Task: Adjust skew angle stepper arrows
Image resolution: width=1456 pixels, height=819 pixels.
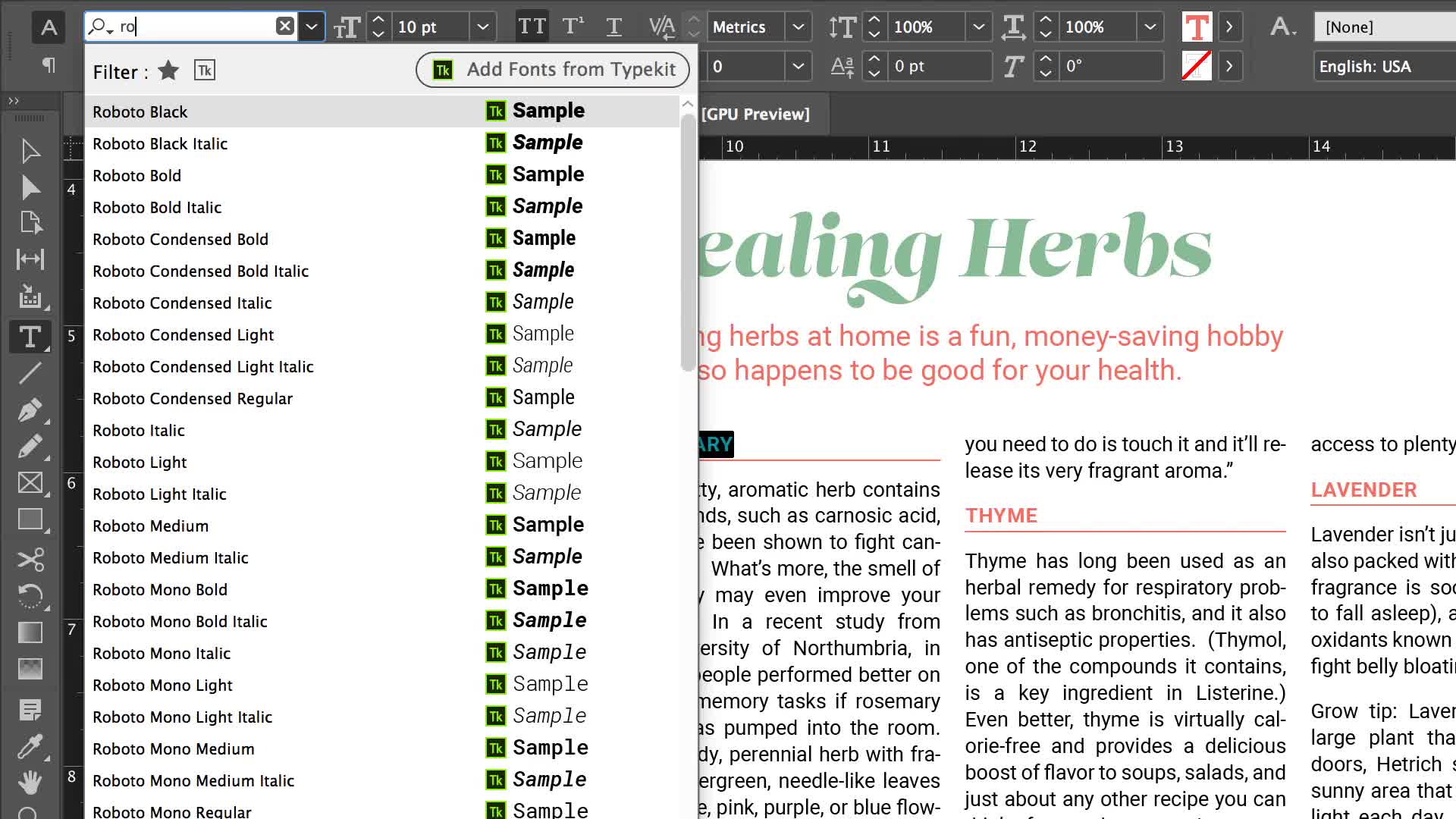Action: click(x=1046, y=66)
